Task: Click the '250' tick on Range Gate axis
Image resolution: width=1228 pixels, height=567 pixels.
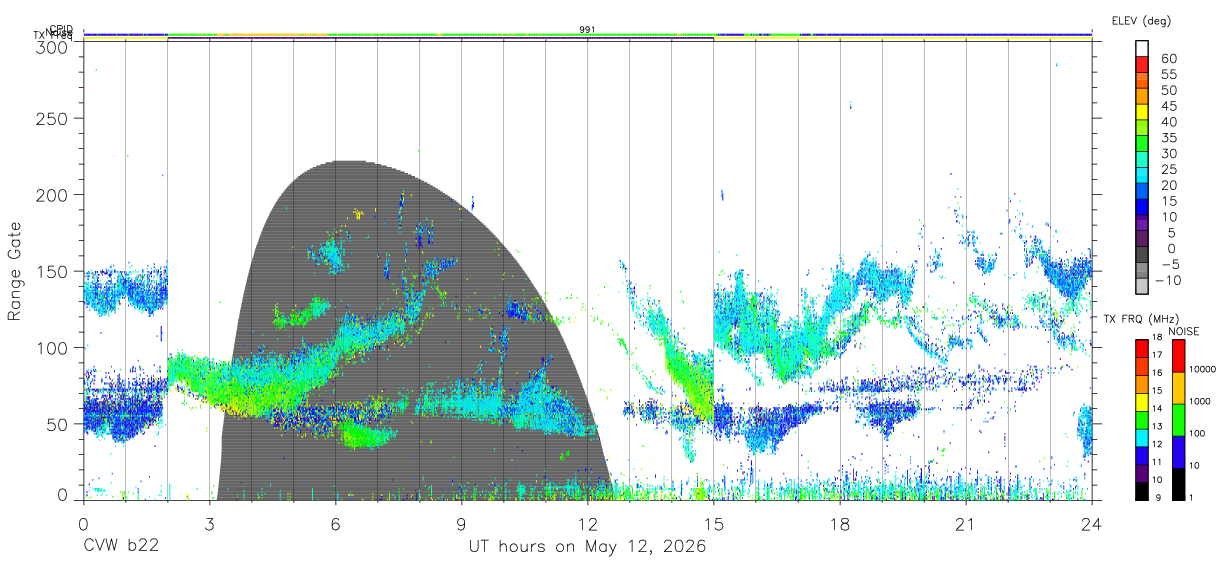Action: pyautogui.click(x=53, y=118)
